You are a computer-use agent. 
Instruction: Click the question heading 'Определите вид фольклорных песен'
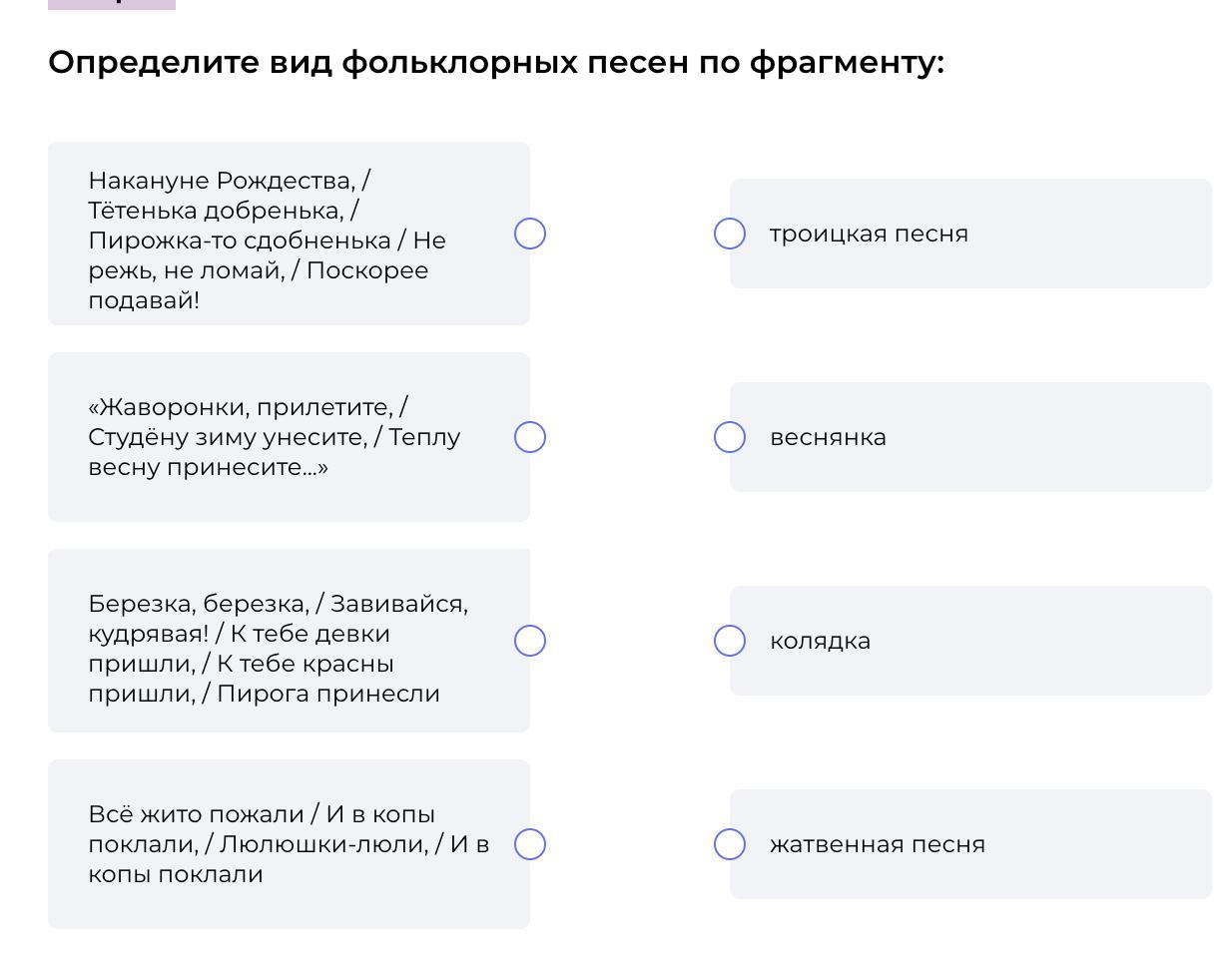(495, 62)
